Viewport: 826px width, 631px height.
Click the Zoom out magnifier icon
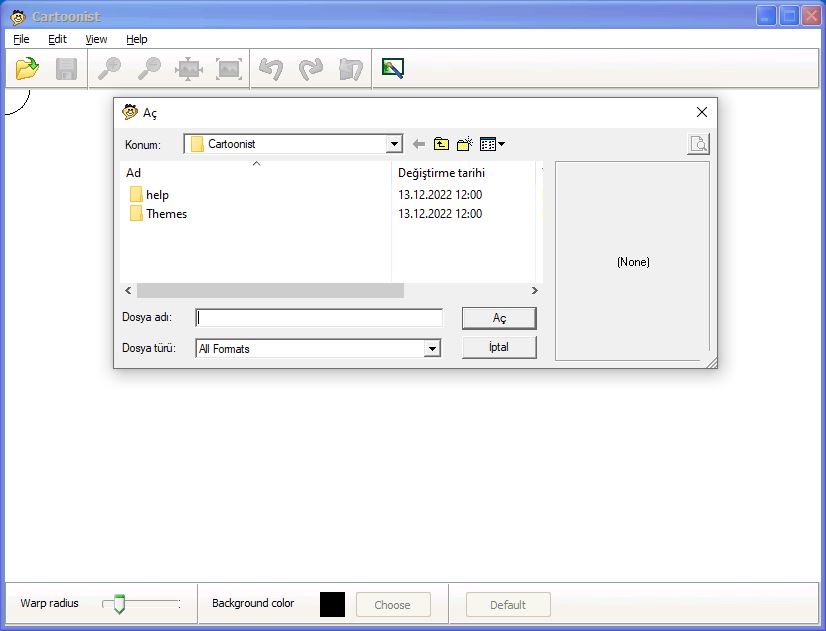[x=149, y=68]
